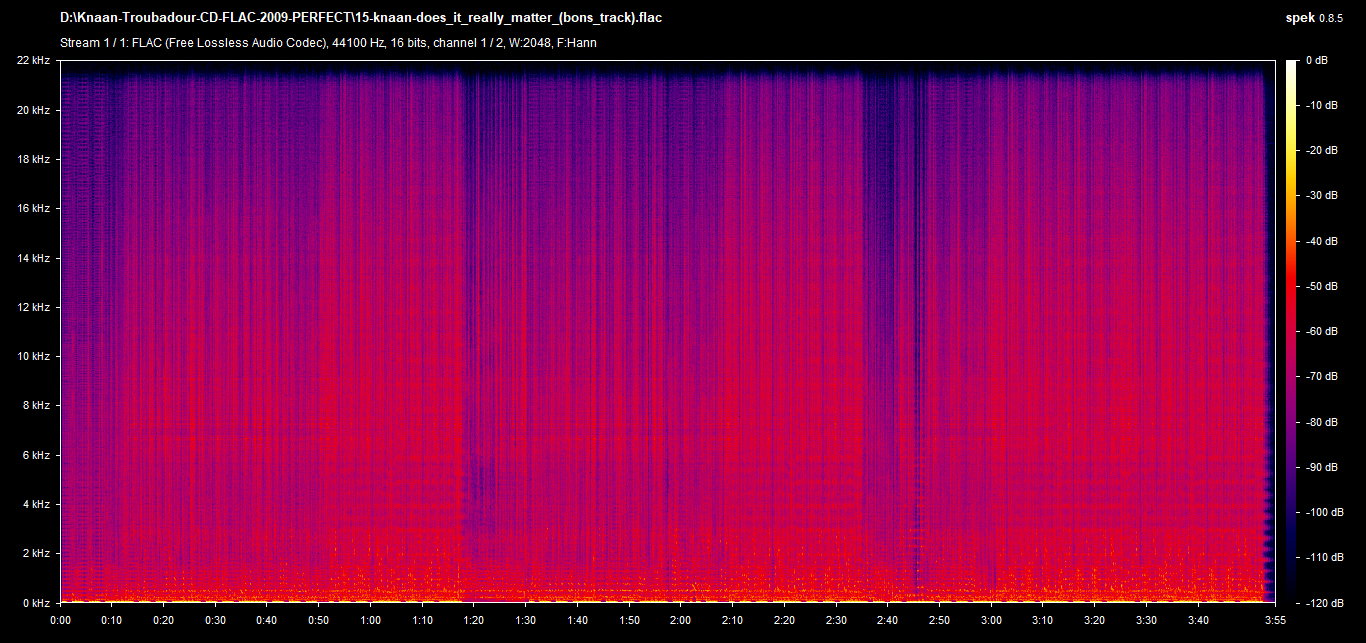Viewport: 1366px width, 643px height.
Task: Click the 4 kHz frequency label
Action: point(35,504)
